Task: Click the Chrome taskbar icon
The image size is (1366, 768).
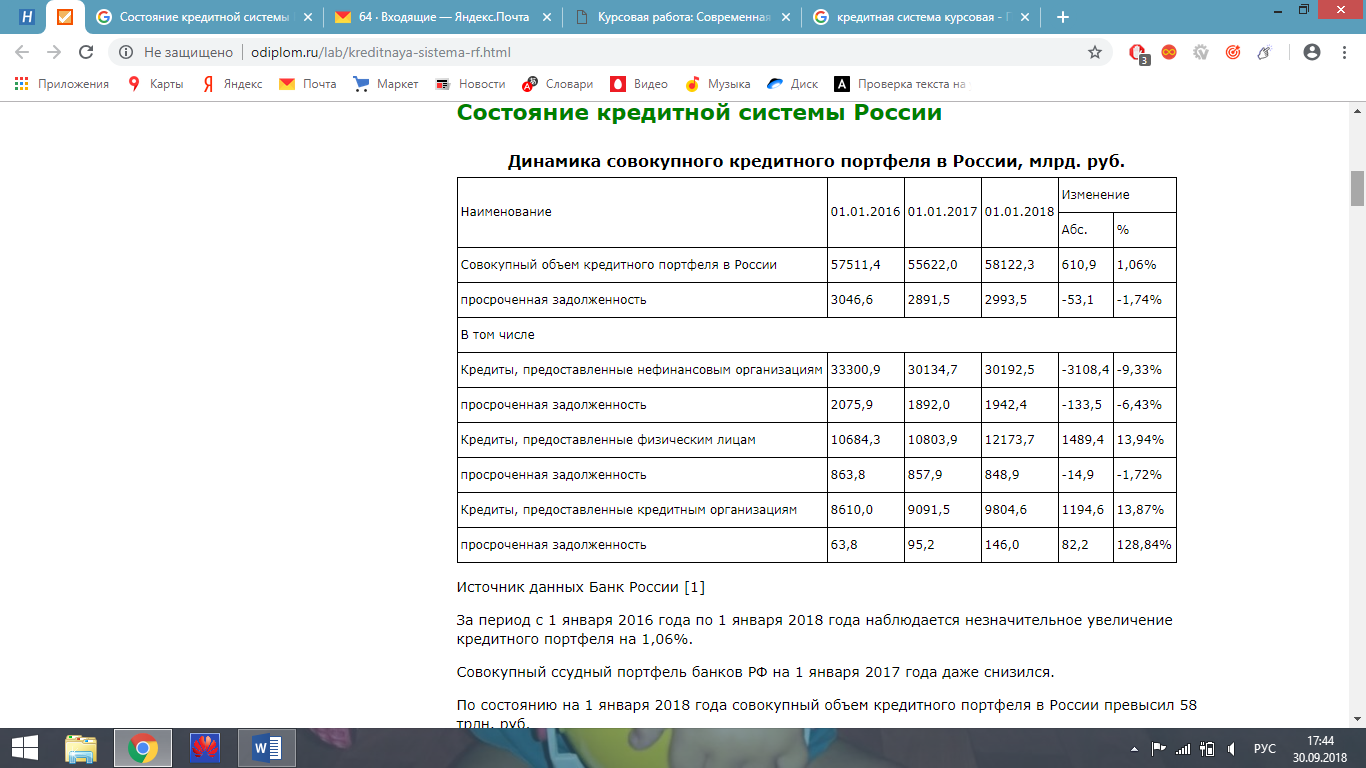Action: [143, 748]
